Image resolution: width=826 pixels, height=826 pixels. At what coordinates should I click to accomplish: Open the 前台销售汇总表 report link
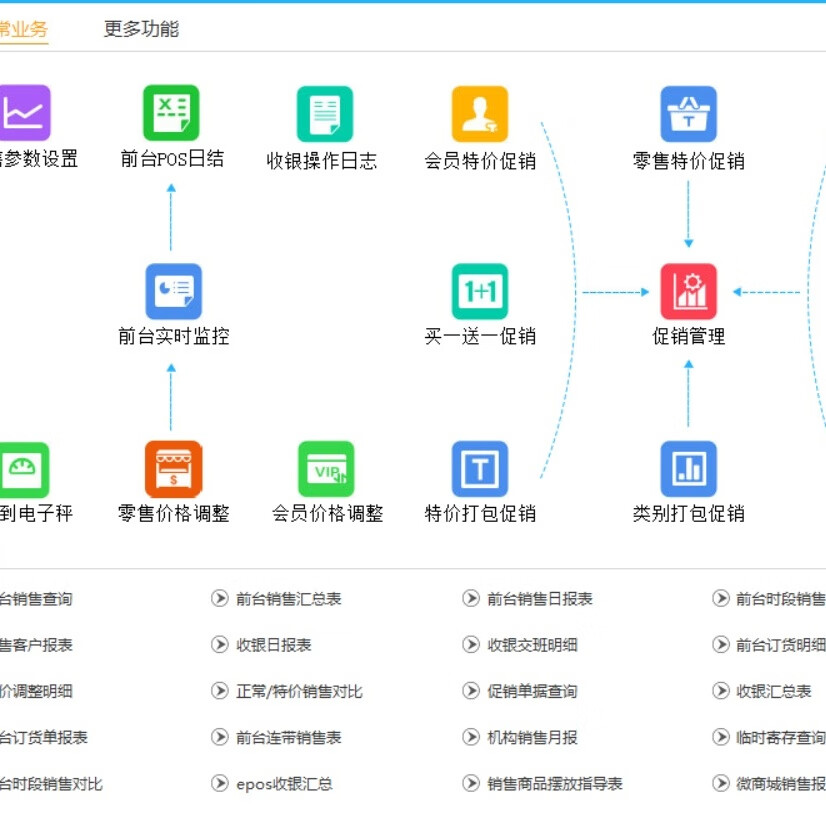pos(289,599)
